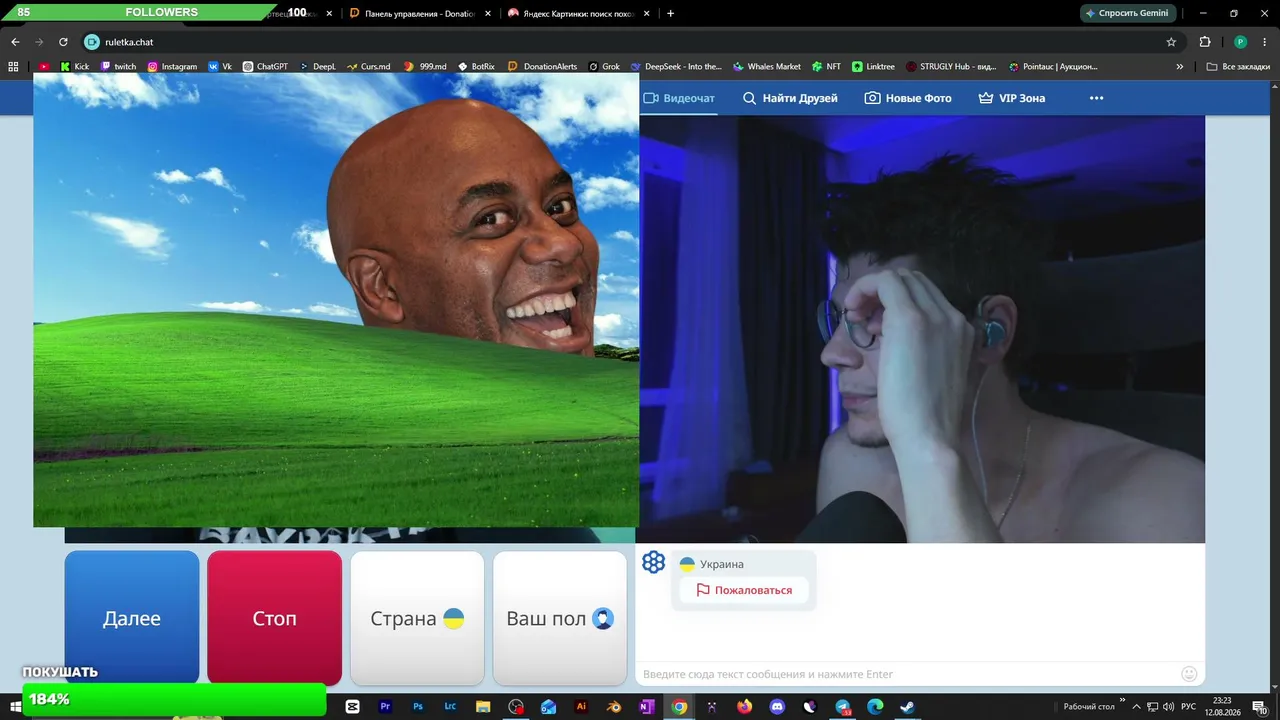Click the Спросить Gemini button
The image size is (1280, 720).
click(1126, 13)
